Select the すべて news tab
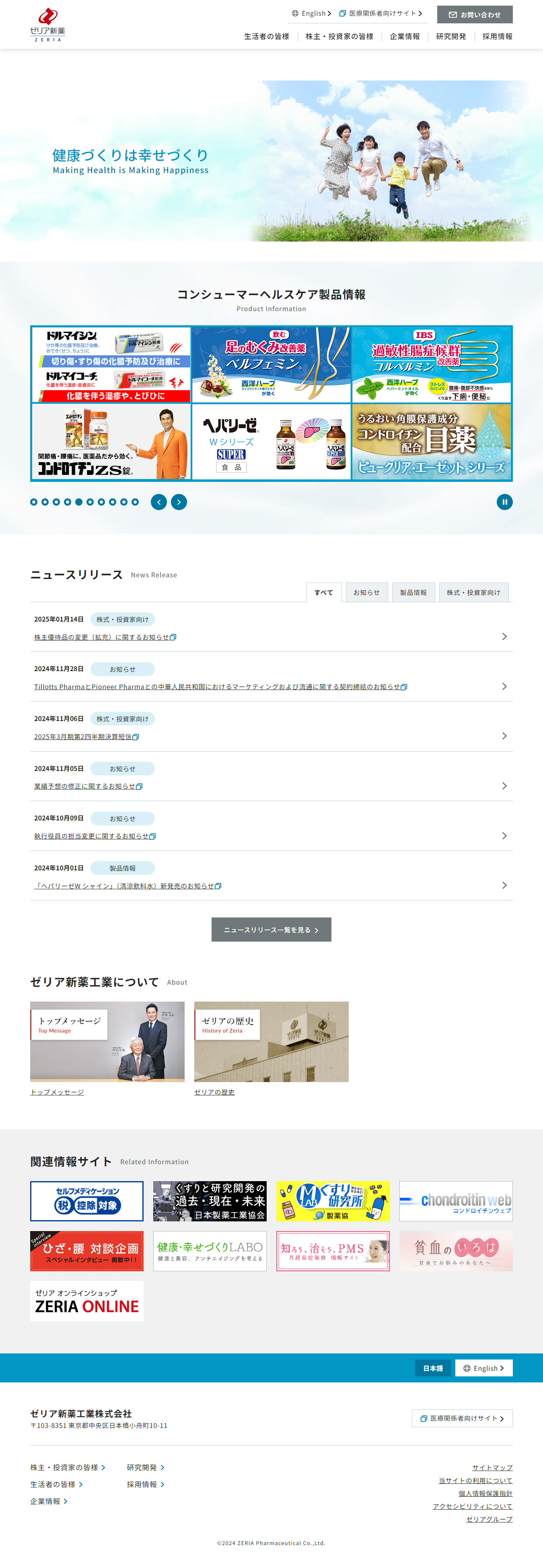Viewport: 543px width, 1568px height. (x=323, y=592)
